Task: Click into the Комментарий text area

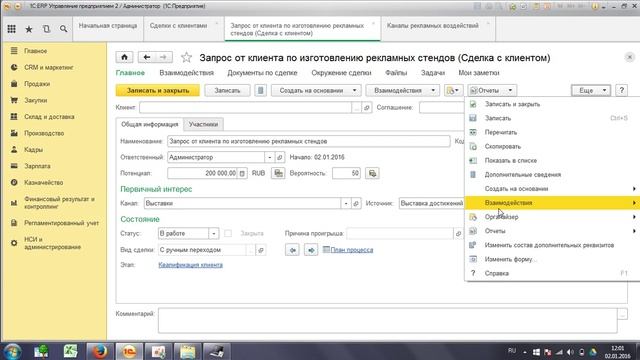Action: pyautogui.click(x=387, y=320)
